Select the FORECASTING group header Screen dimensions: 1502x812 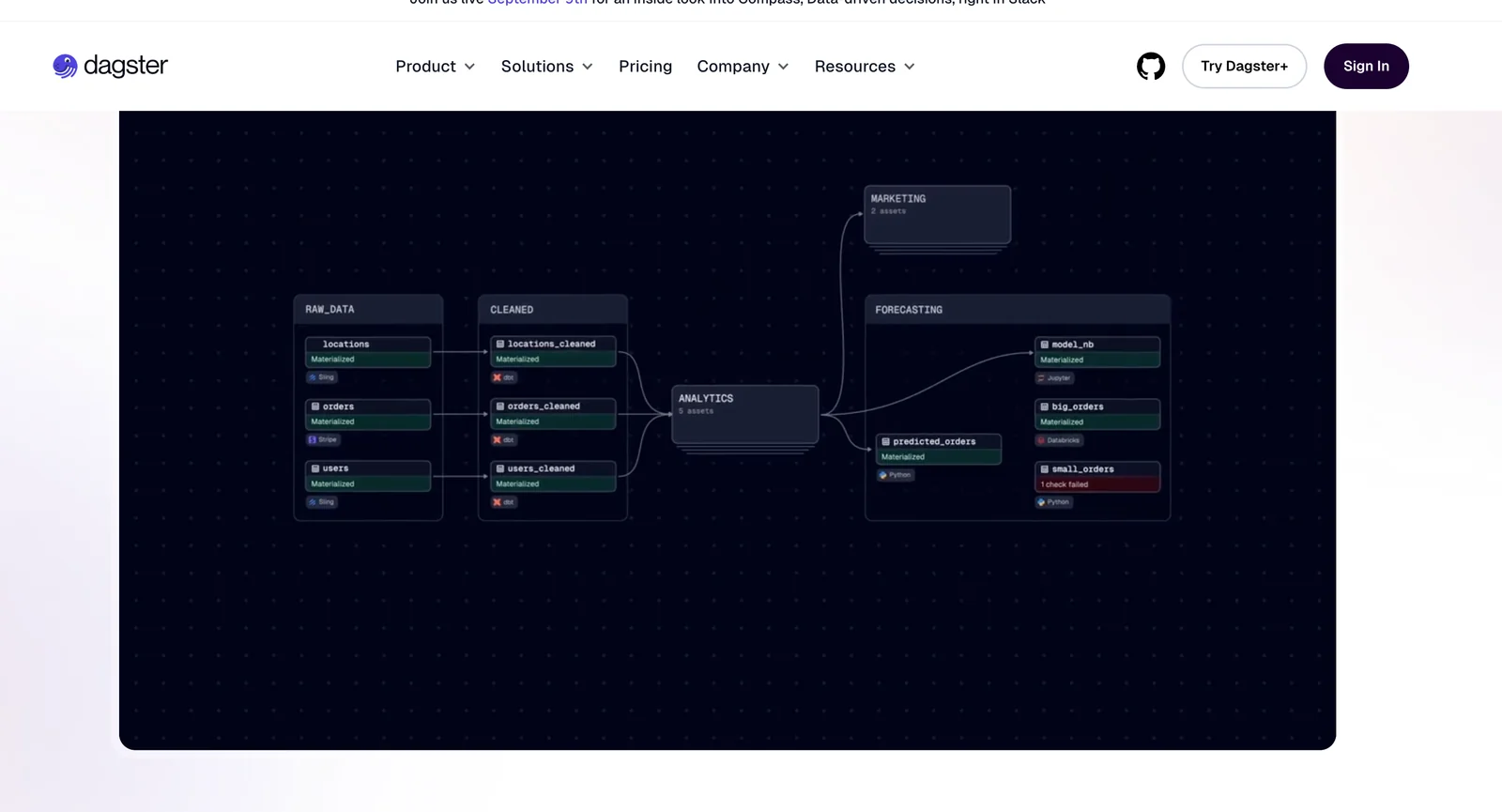tap(1018, 309)
